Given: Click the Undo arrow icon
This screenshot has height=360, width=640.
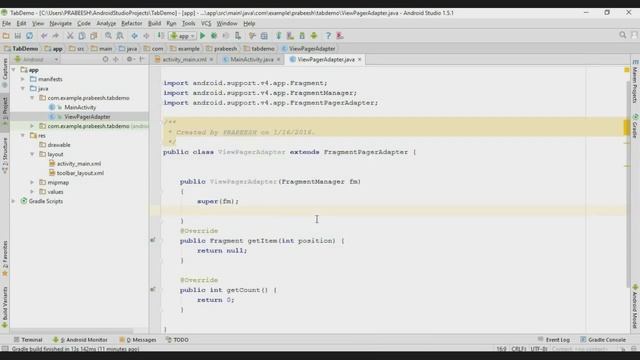Looking at the screenshot, I should 44,36.
